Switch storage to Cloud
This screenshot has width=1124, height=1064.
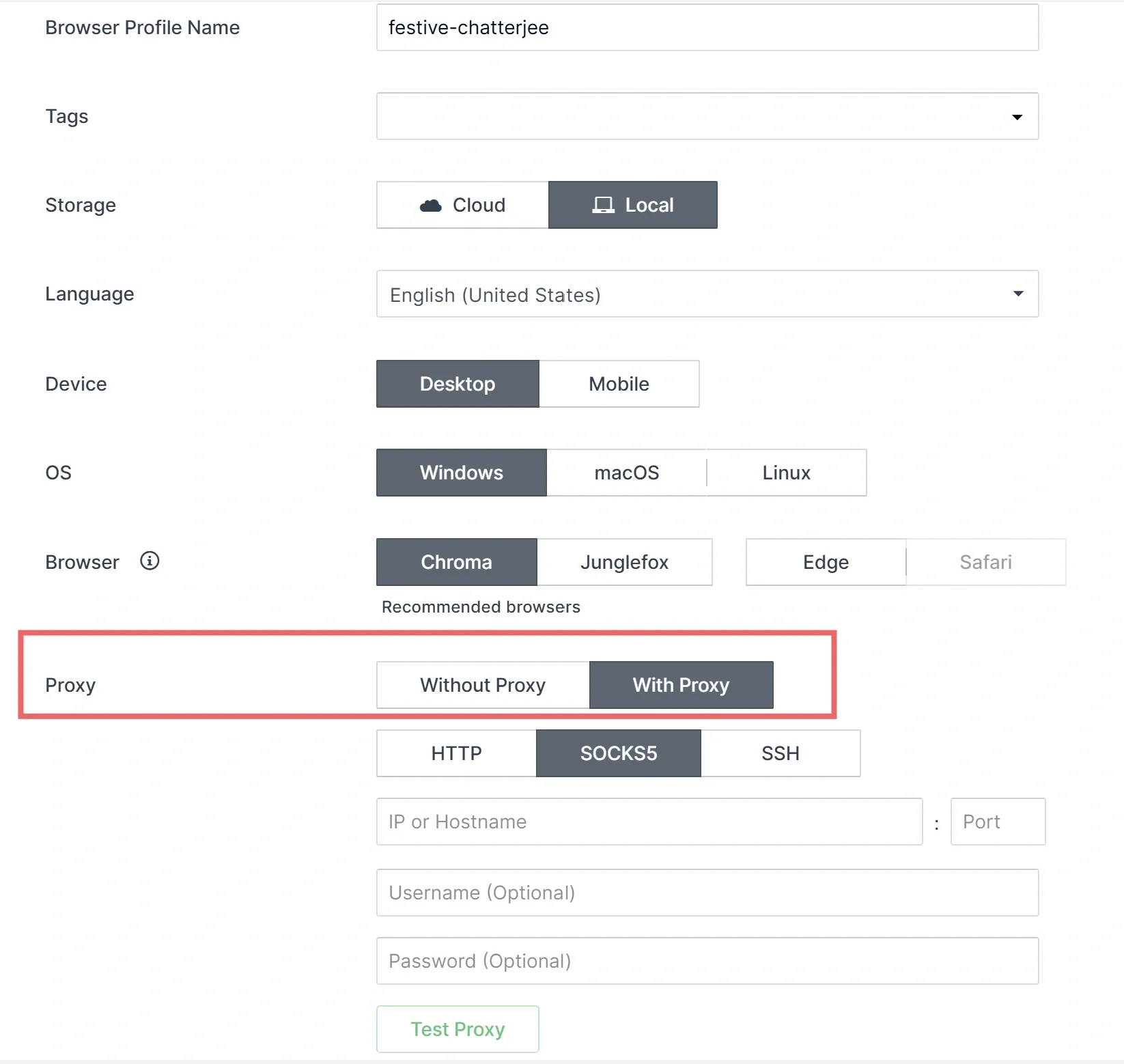462,204
